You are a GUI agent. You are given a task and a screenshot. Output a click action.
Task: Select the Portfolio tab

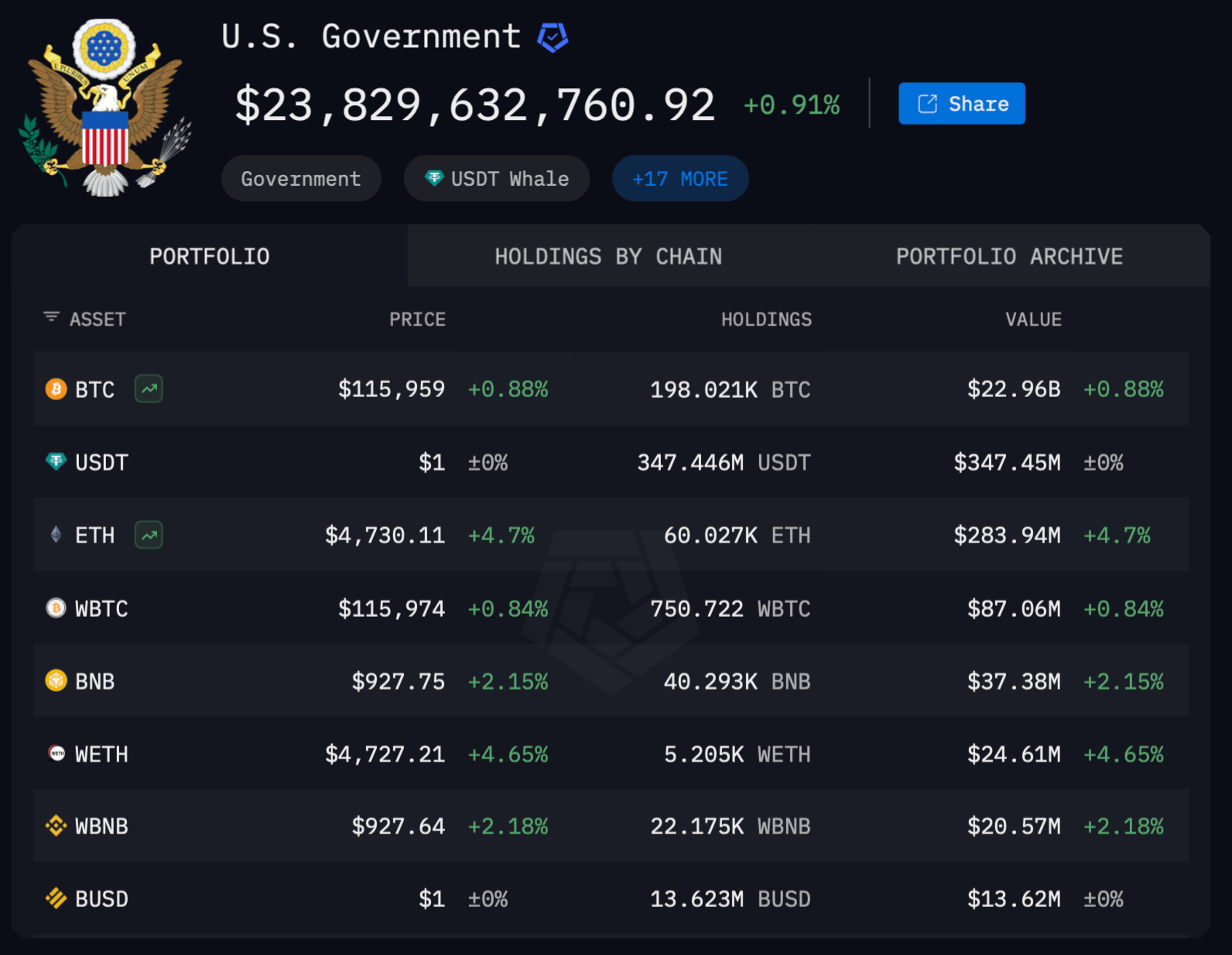[x=210, y=256]
